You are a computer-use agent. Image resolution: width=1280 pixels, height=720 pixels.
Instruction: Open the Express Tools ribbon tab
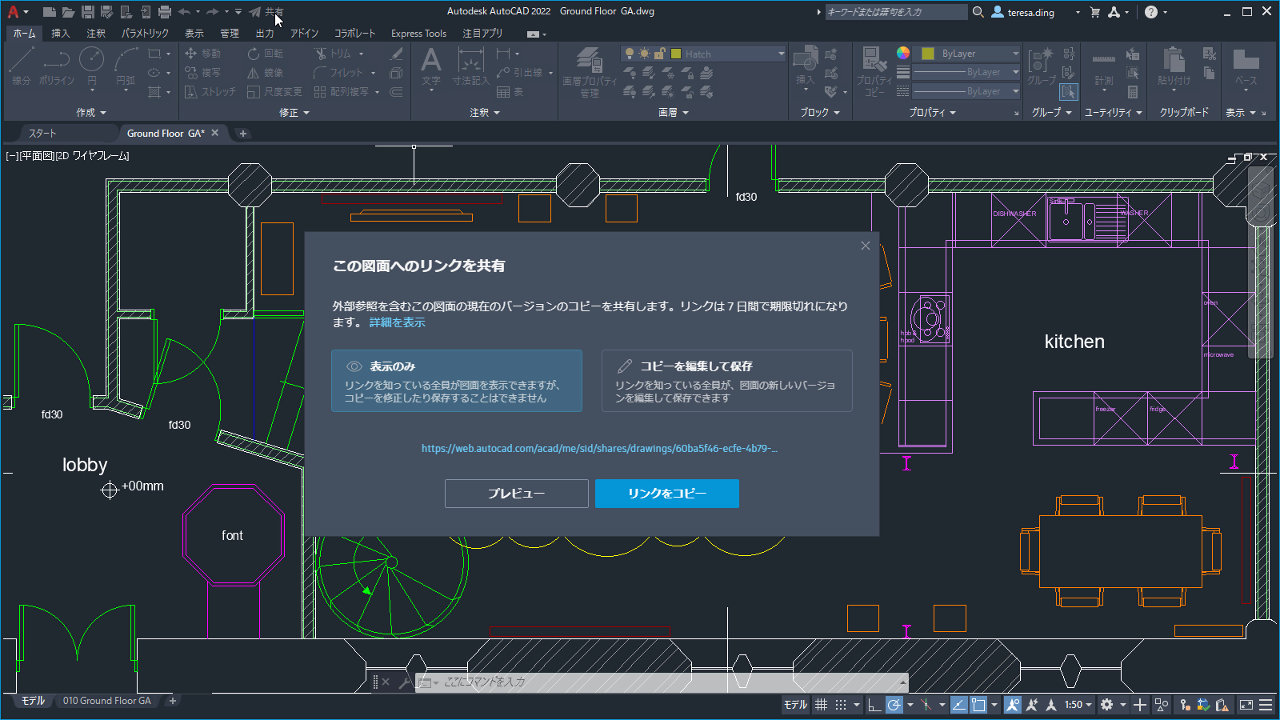click(419, 34)
